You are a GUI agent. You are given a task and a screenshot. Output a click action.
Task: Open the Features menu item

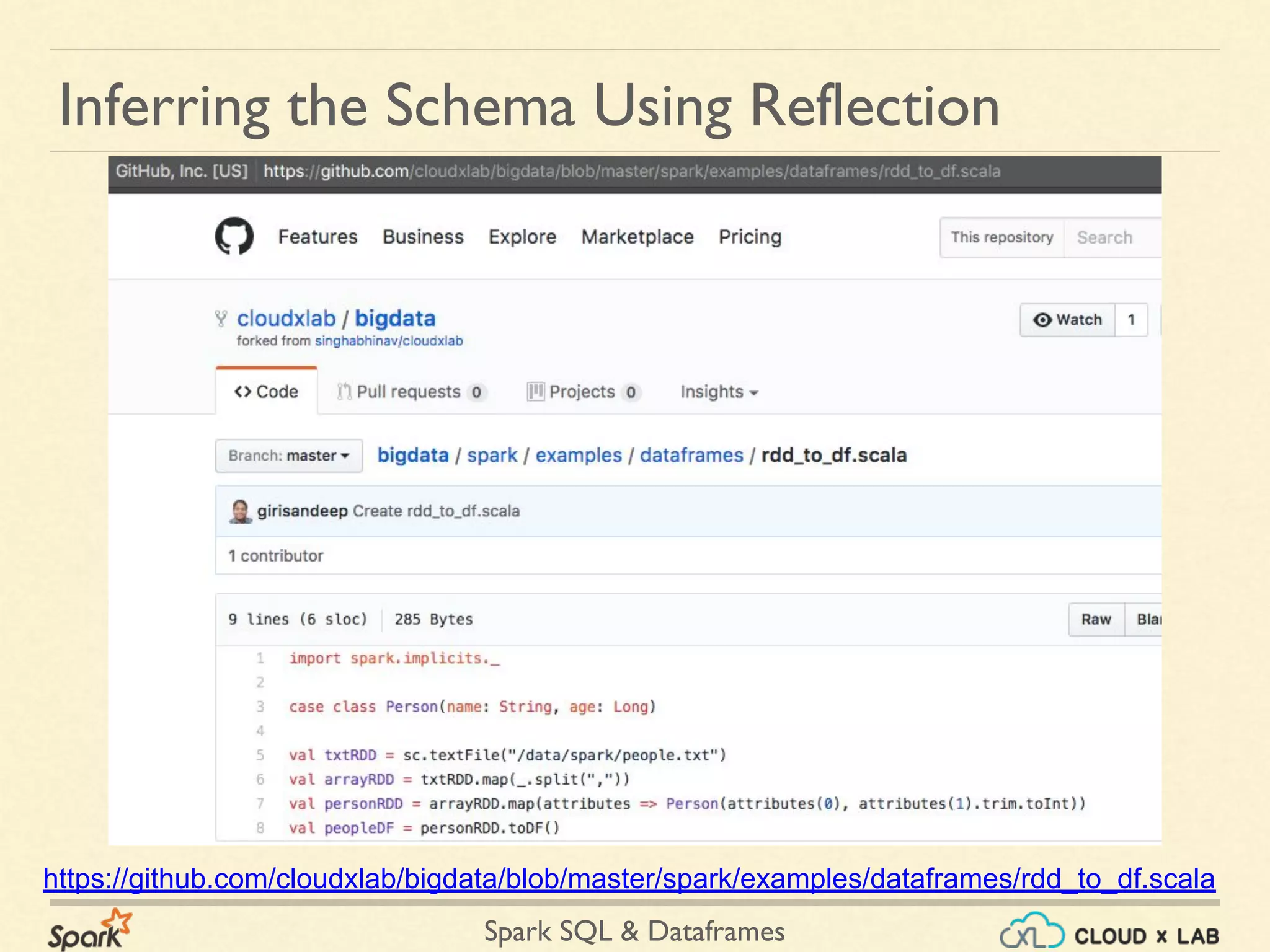(317, 237)
